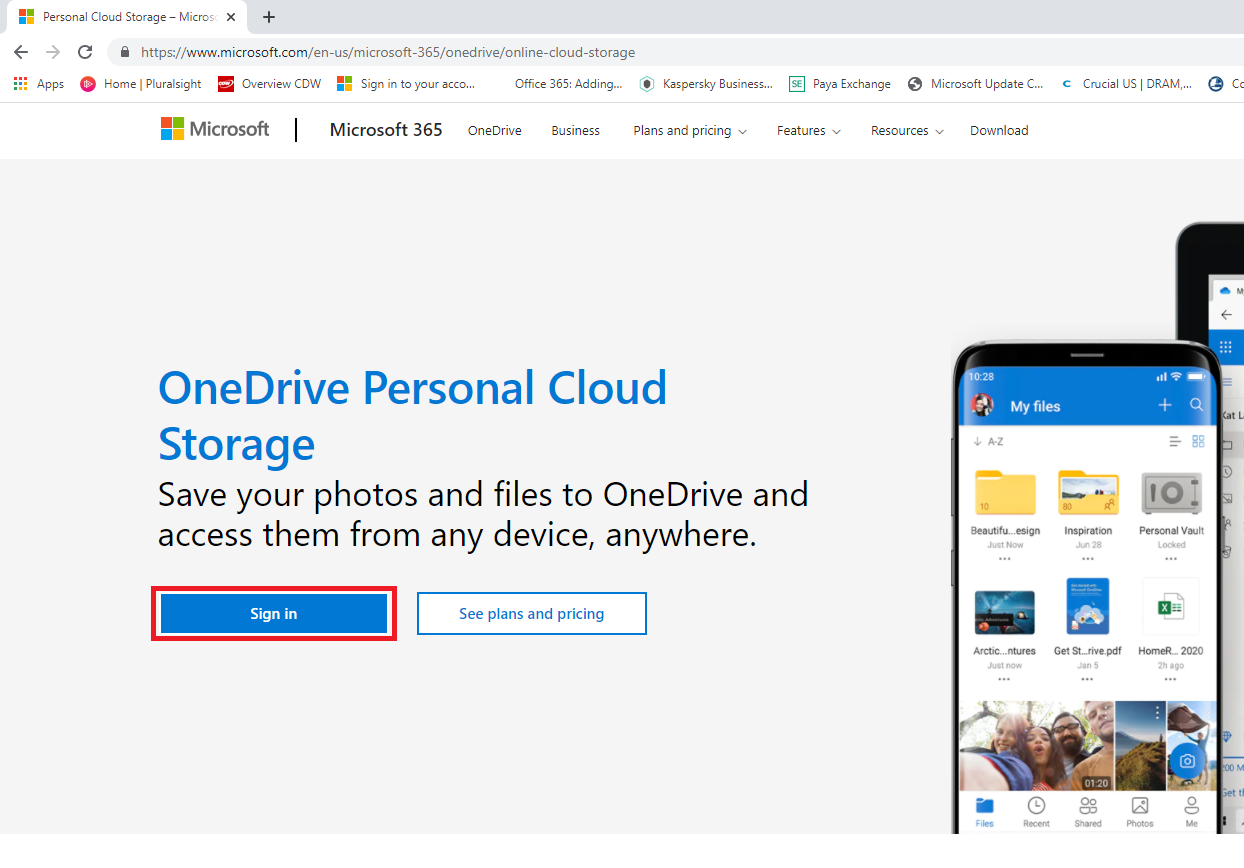Select OneDrive in the navigation bar
This screenshot has width=1244, height=868.
point(495,131)
